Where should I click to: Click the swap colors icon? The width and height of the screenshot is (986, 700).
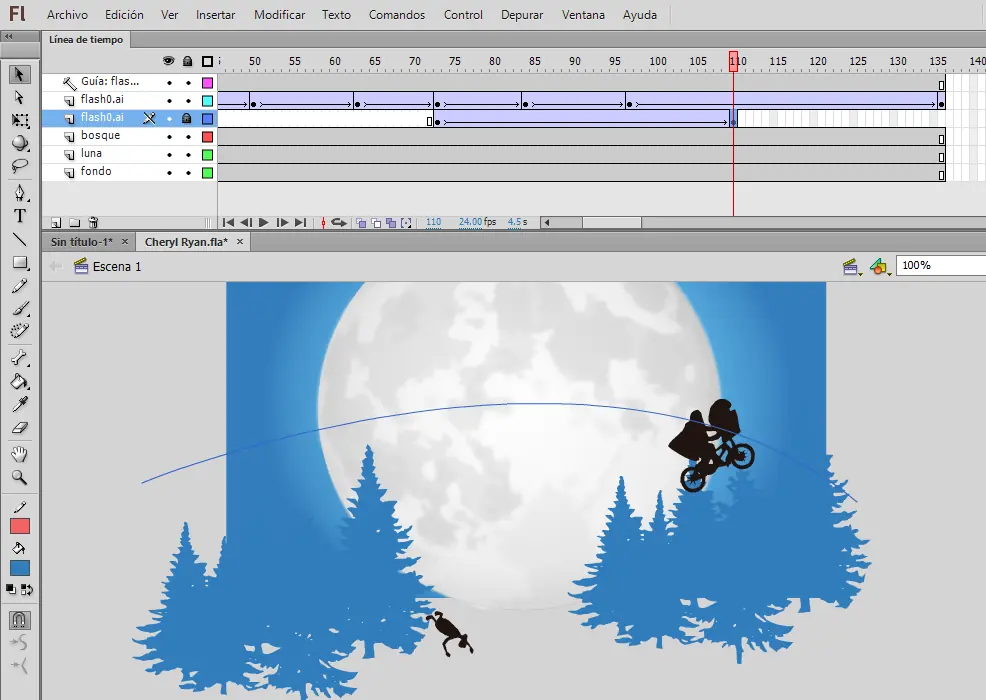[27, 589]
